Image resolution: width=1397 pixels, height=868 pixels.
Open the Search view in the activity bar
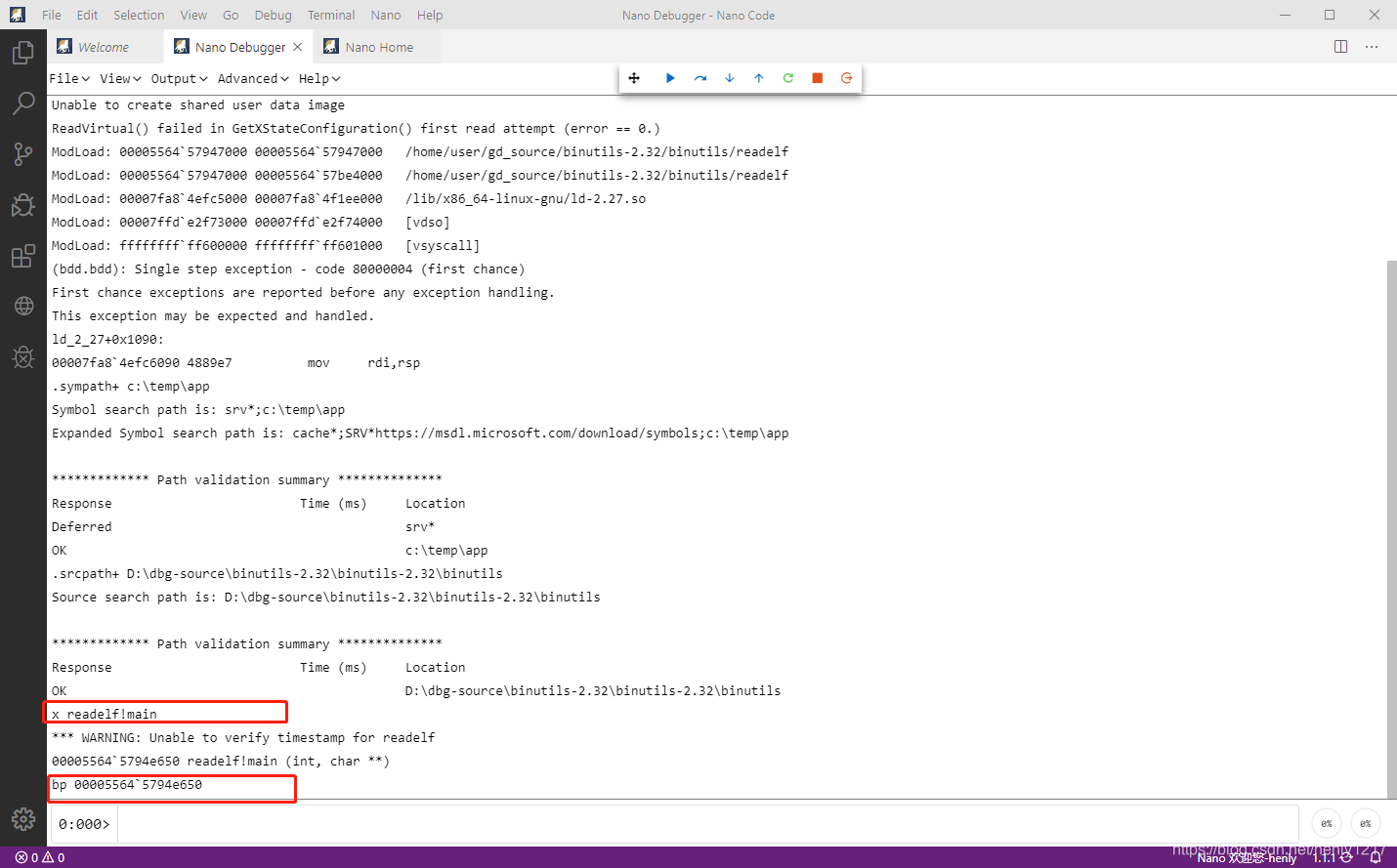(x=23, y=103)
